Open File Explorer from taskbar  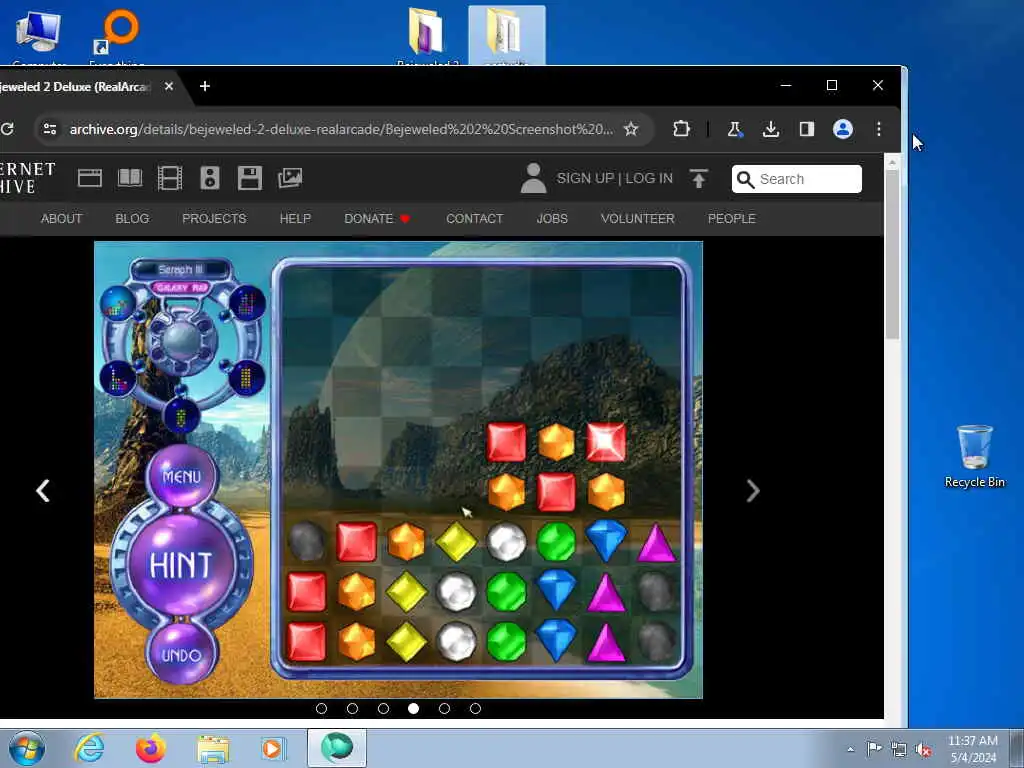point(213,749)
